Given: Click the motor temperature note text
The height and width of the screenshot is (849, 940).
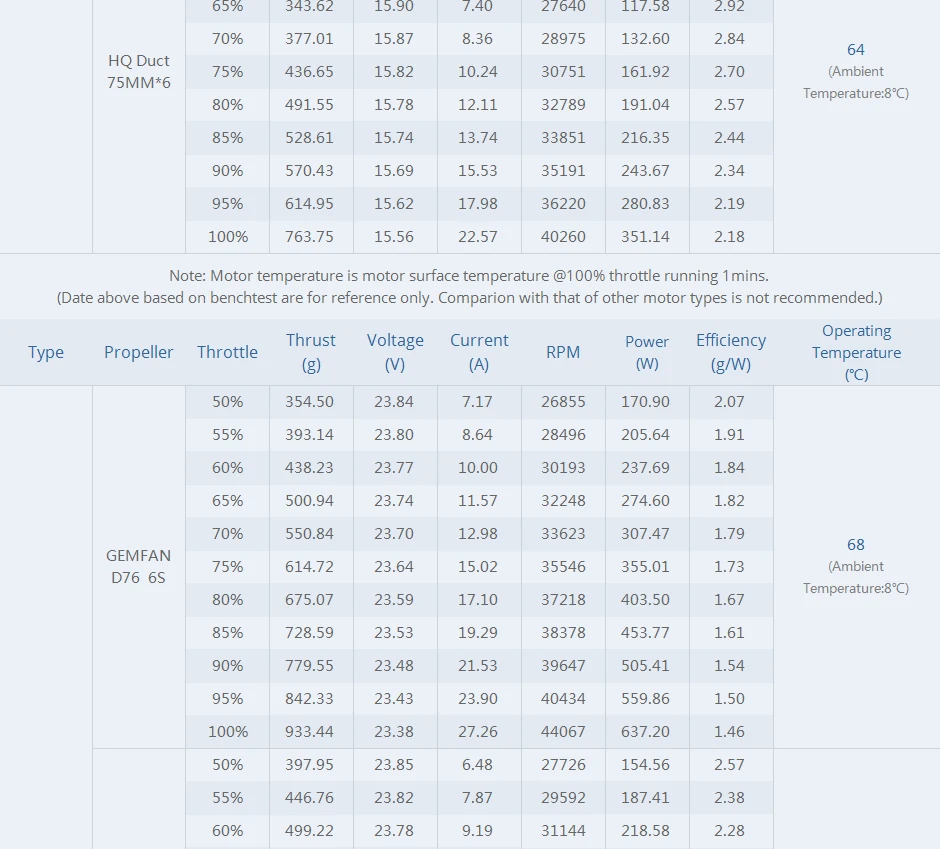Looking at the screenshot, I should click(x=469, y=276).
